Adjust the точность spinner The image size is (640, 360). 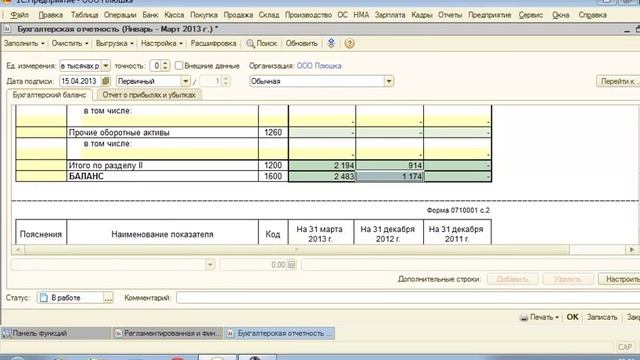click(x=165, y=66)
